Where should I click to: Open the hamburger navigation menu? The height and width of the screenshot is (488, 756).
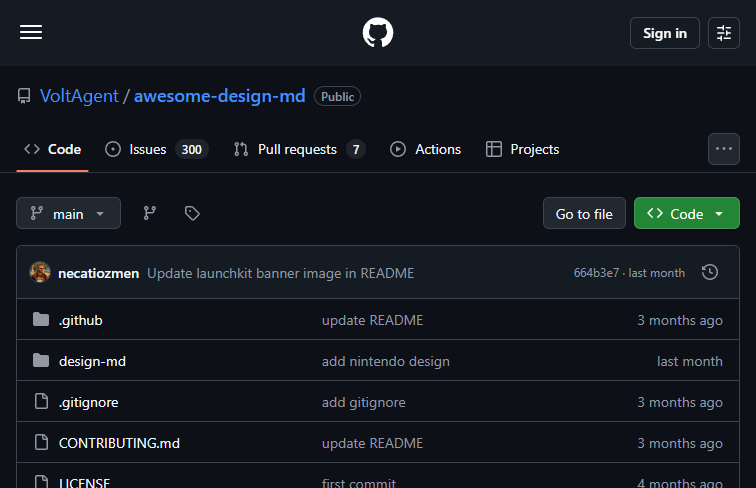pyautogui.click(x=31, y=32)
